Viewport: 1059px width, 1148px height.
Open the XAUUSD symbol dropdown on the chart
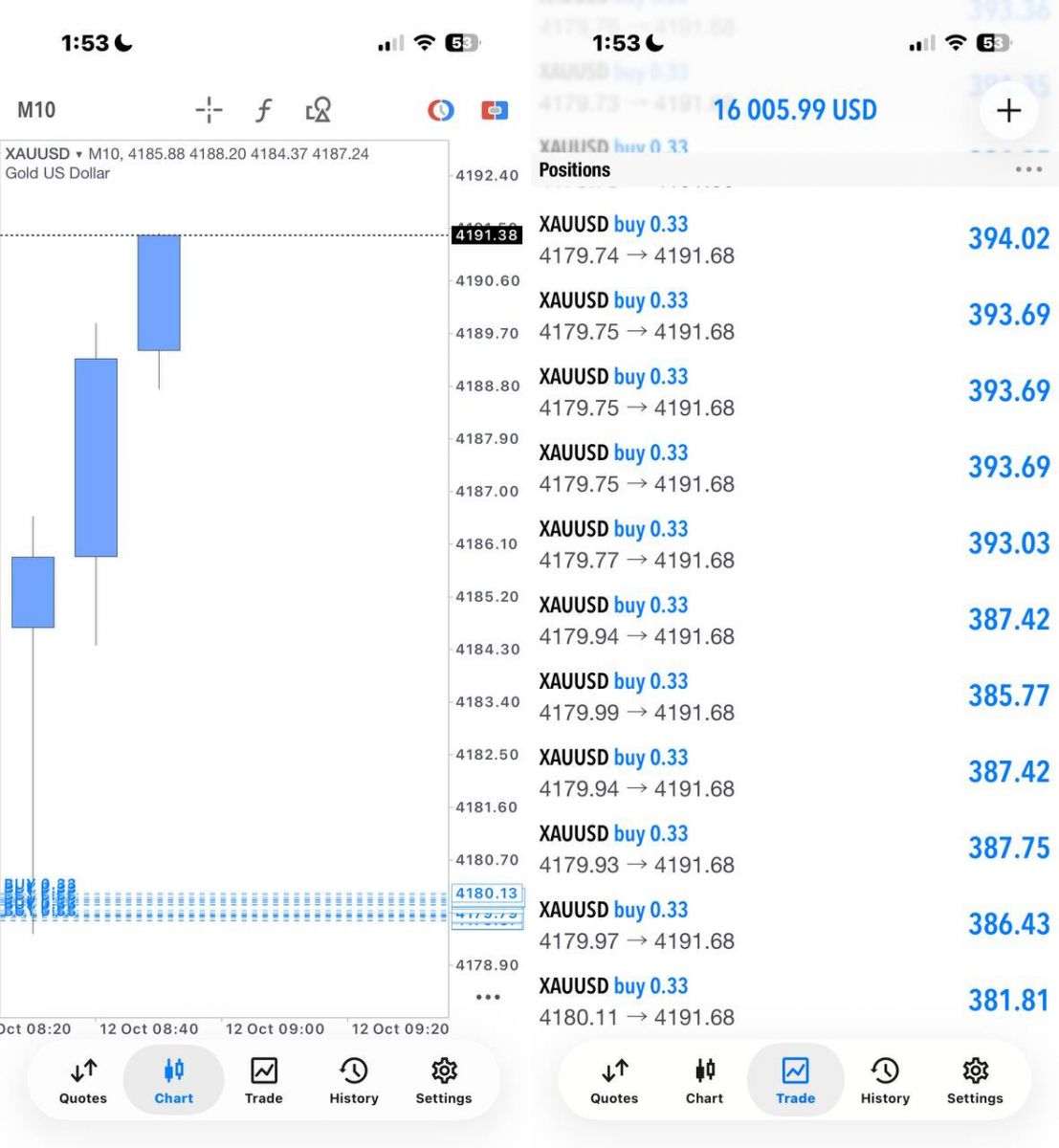(43, 153)
